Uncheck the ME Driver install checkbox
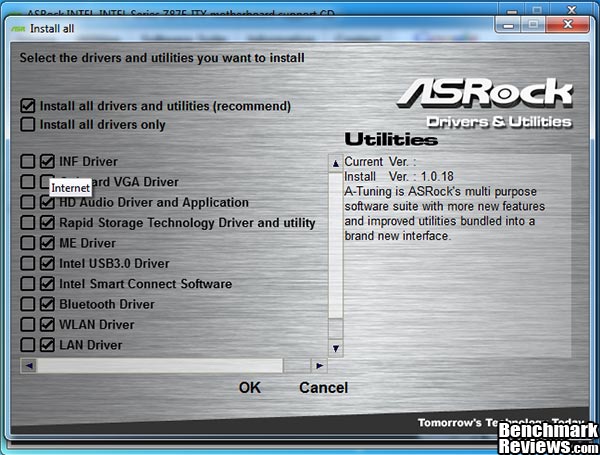Viewport: 600px width, 455px height. point(47,243)
